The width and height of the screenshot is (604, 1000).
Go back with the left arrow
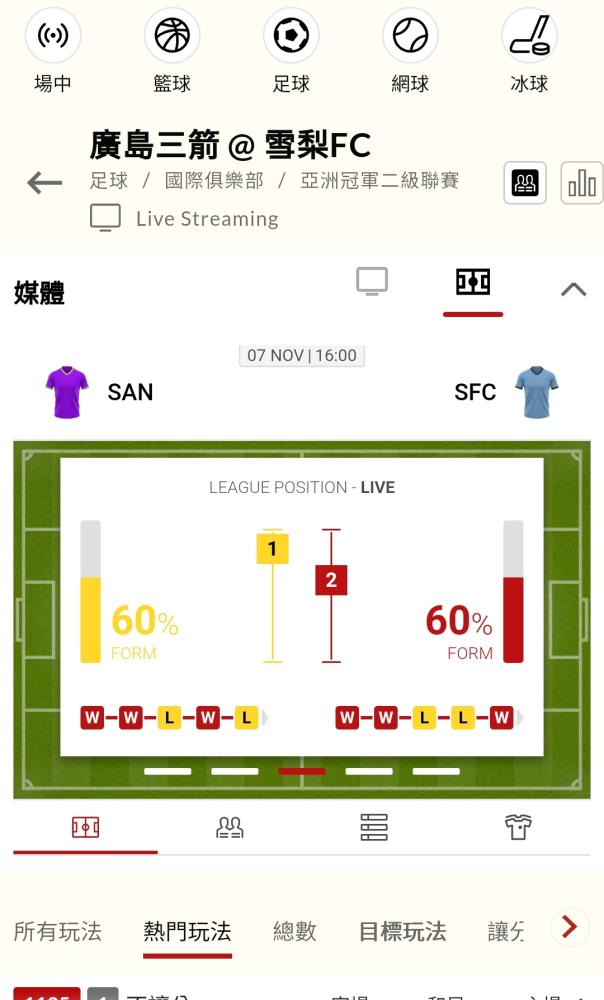[45, 183]
